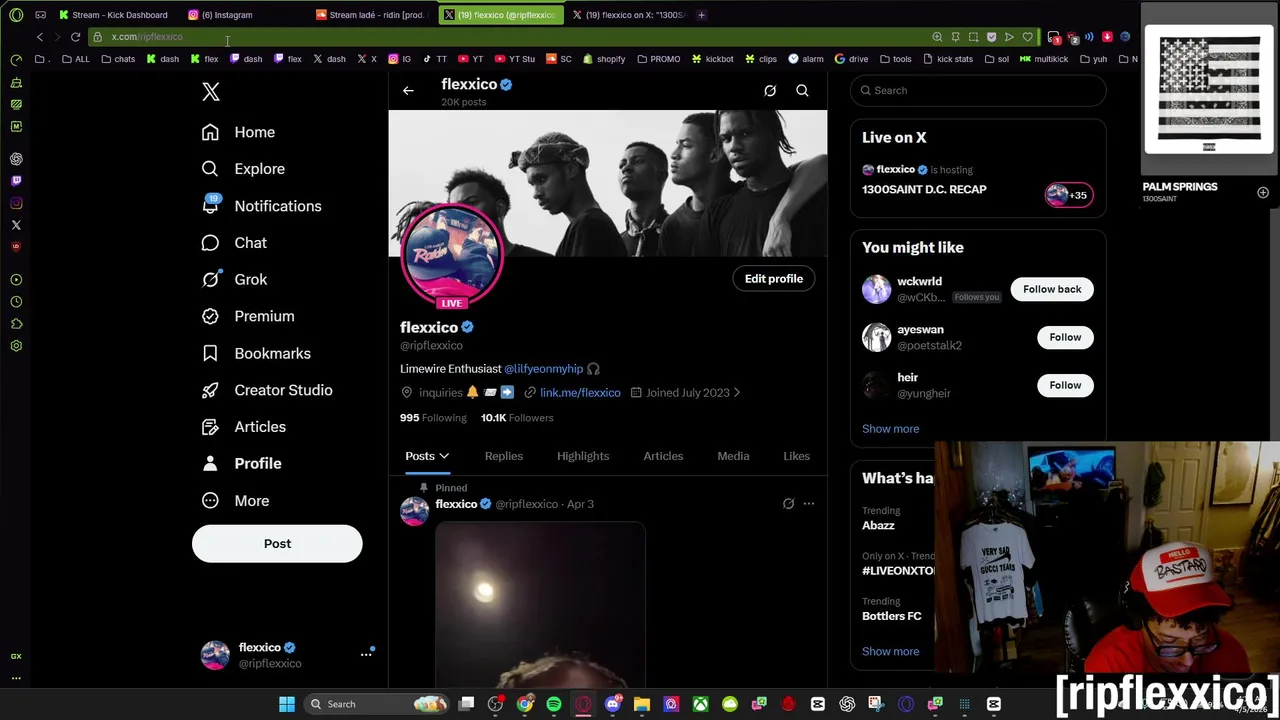Switch to the Replies tab
1280x720 pixels.
[x=504, y=456]
